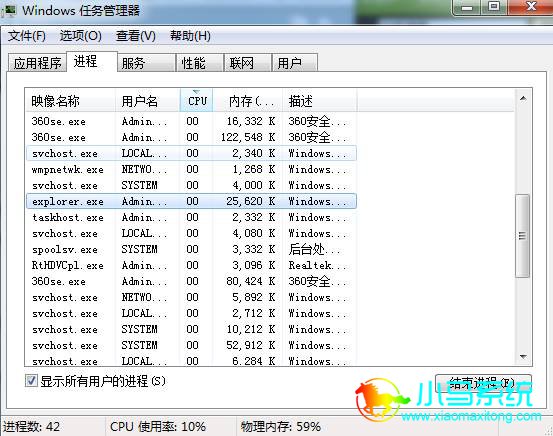
Task: Click 后台处... description cell
Action: (x=314, y=249)
